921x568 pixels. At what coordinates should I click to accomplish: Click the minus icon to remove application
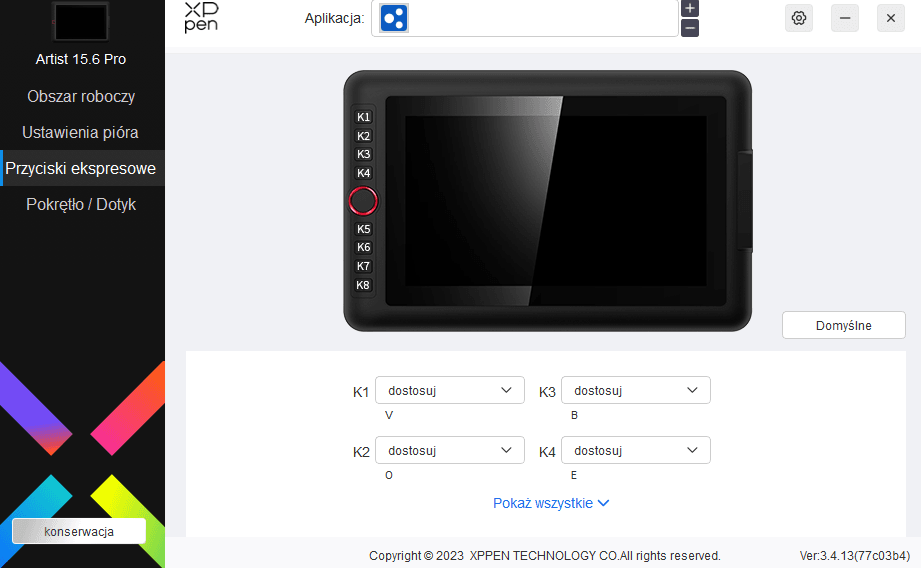pos(690,28)
